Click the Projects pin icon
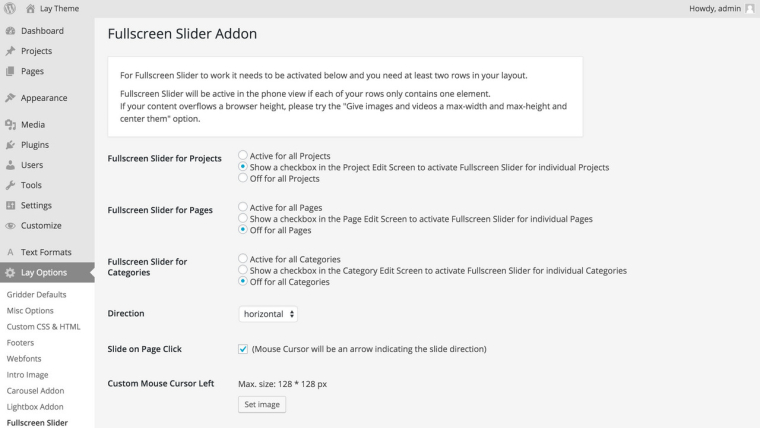 click(10, 51)
